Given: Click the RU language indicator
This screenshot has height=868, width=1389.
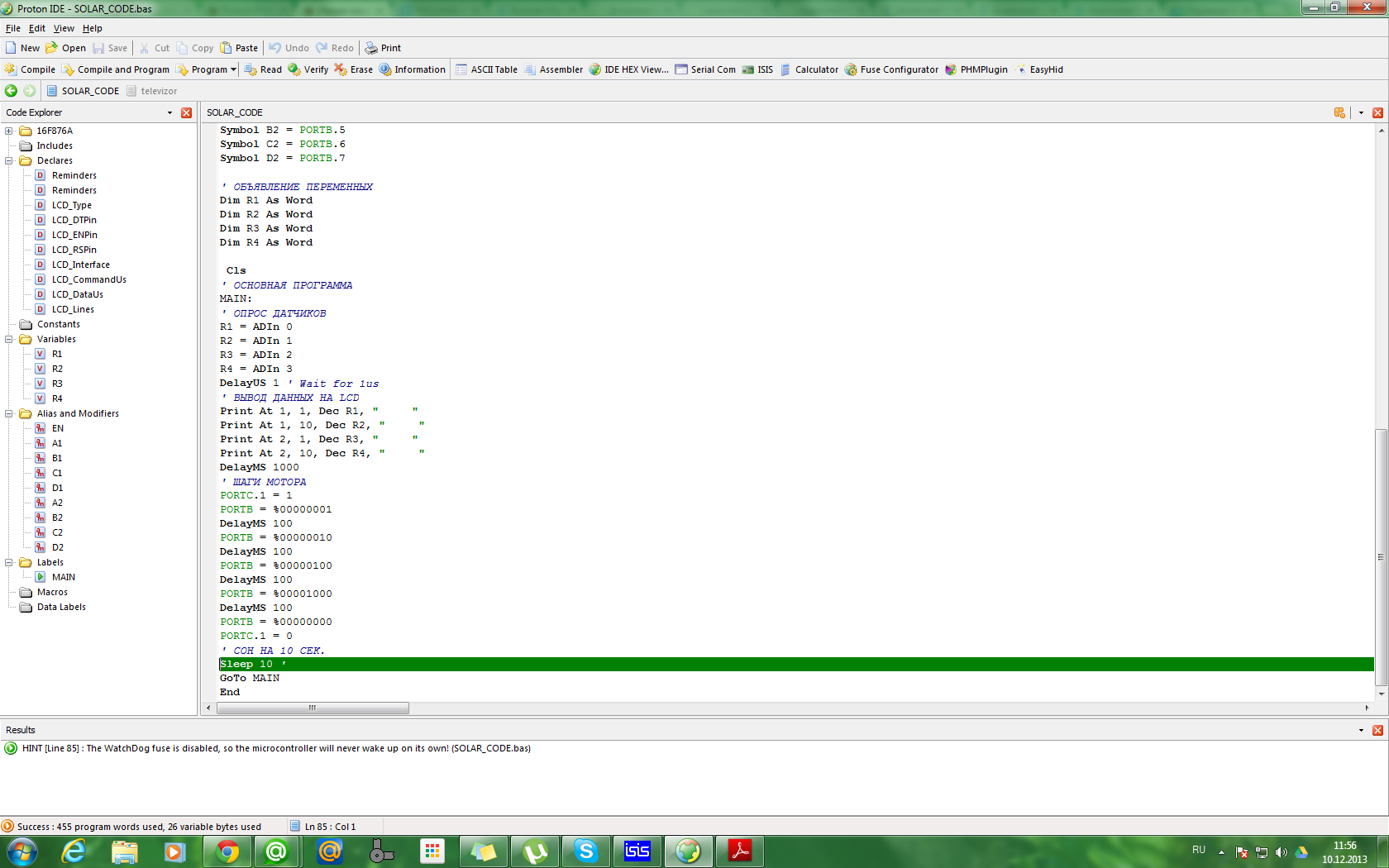Looking at the screenshot, I should [x=1199, y=850].
